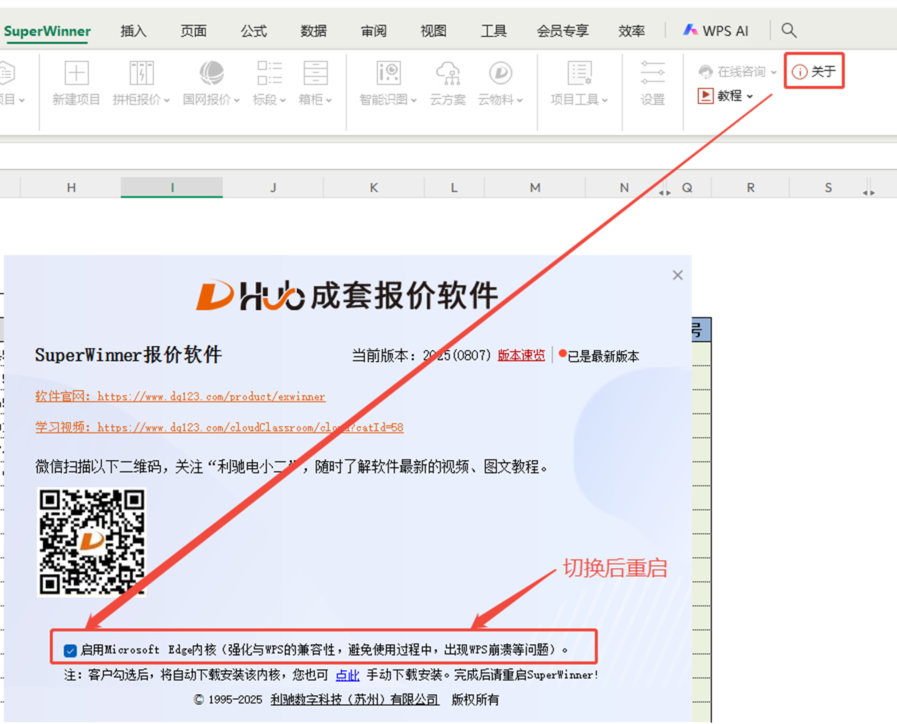
Task: Expand the 拼柜报价 dropdown arrow
Action: [x=166, y=101]
